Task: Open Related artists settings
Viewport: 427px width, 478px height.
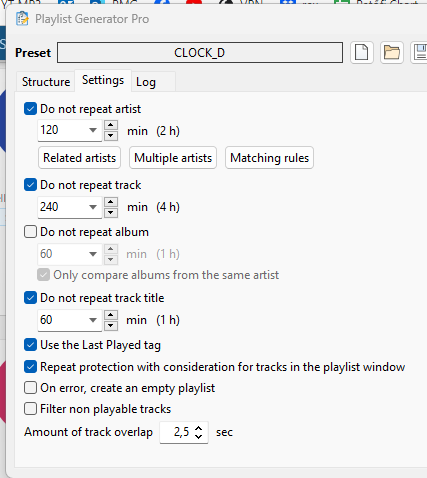Action: [79, 158]
